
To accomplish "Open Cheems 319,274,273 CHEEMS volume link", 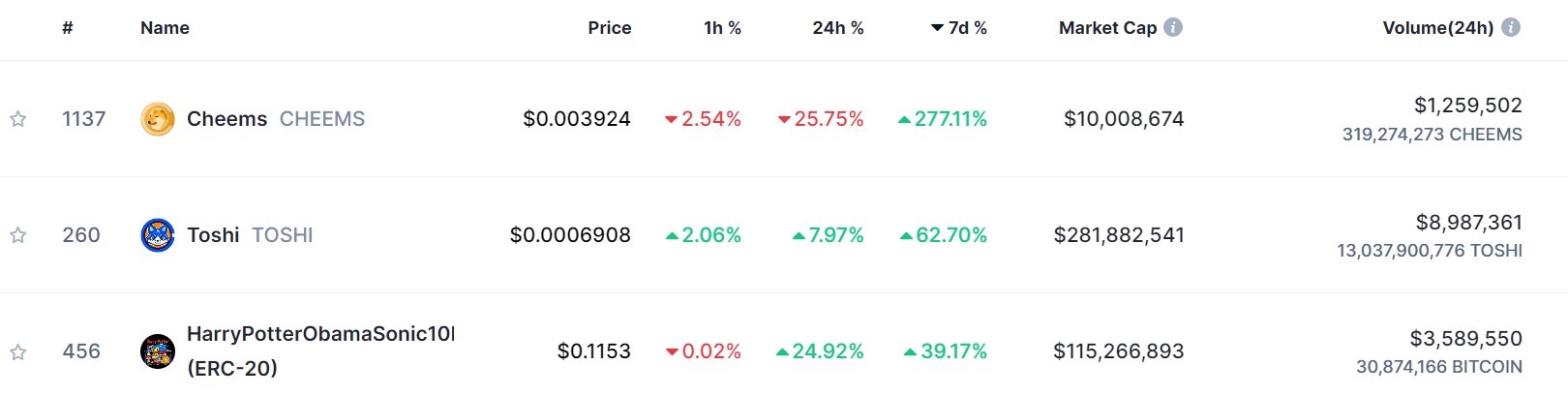I will coord(1432,135).
